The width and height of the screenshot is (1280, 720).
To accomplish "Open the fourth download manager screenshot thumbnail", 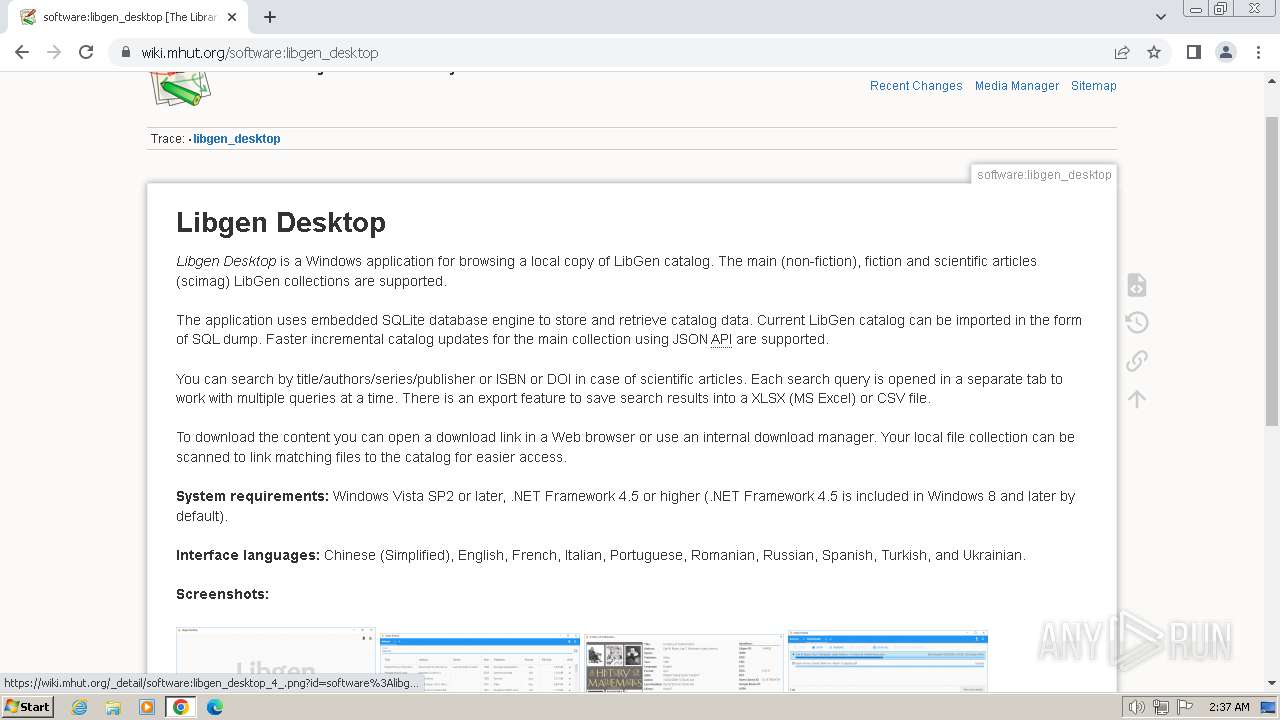I will pos(888,661).
